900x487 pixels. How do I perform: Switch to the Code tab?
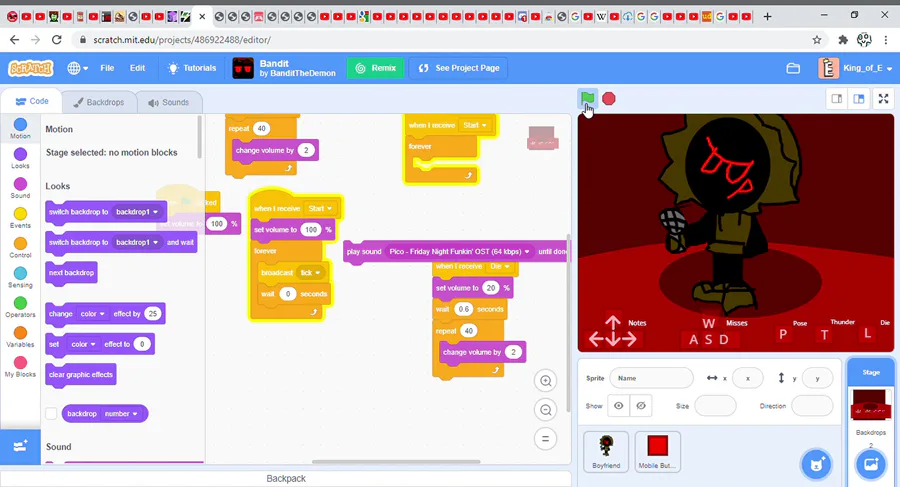tap(32, 101)
